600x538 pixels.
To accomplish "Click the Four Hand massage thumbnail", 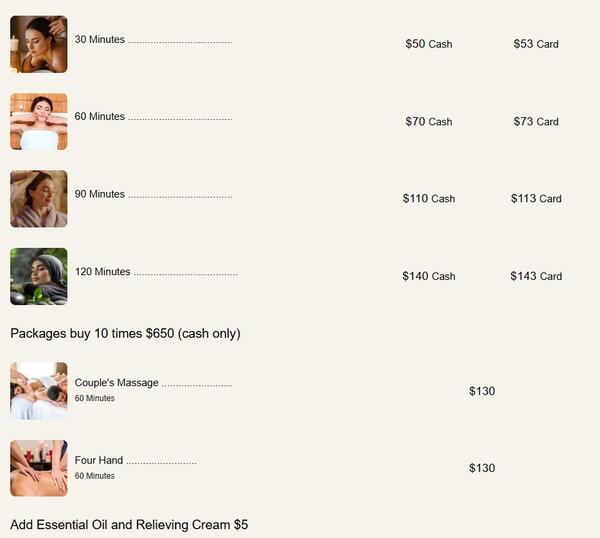I will [38, 468].
